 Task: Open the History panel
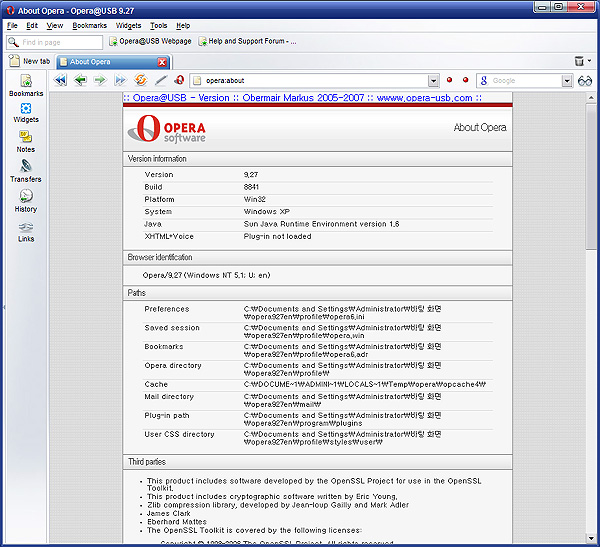click(26, 201)
